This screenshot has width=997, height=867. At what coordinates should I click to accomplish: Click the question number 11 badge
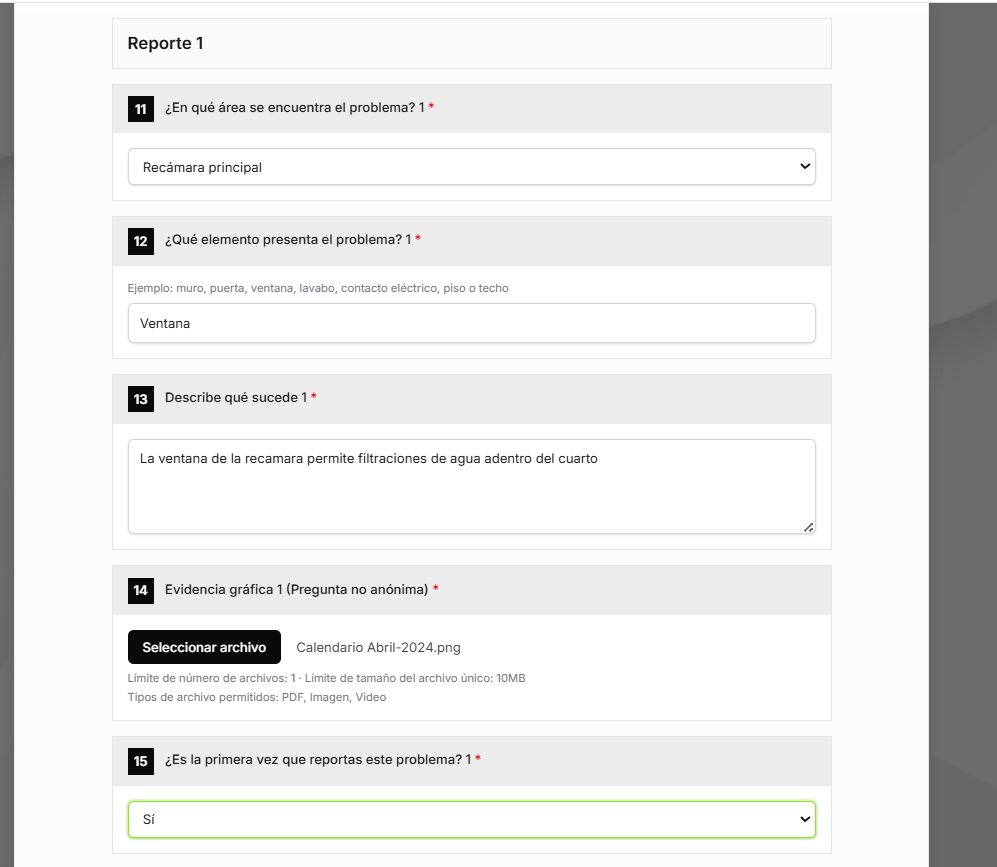click(141, 109)
